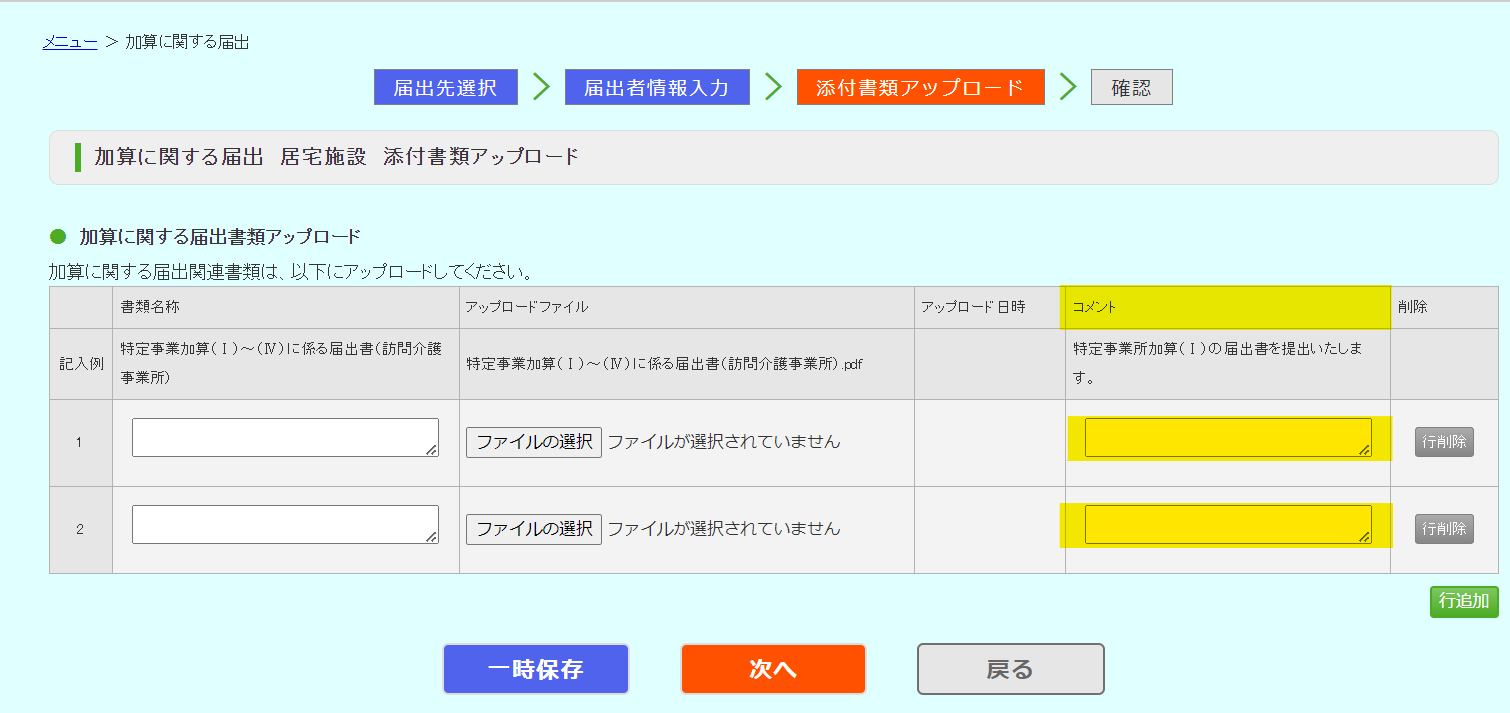Open file picker for row 1 via ファイルの選択
The width and height of the screenshot is (1510, 713).
(532, 442)
